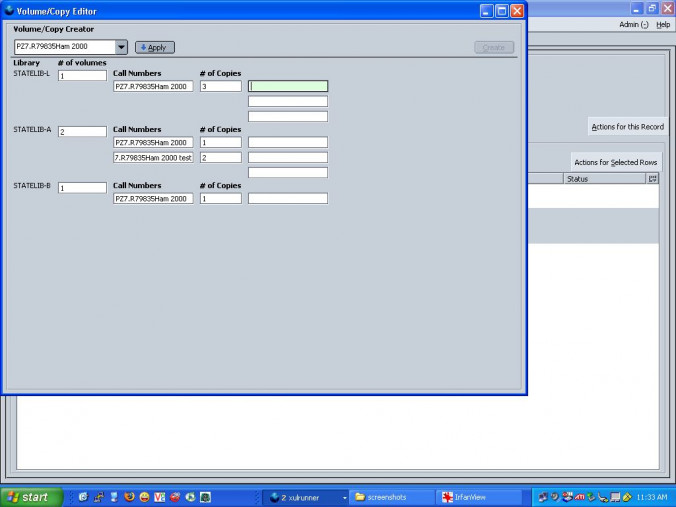Focus the STATELIB-B number of volumes field
This screenshot has height=507, width=676.
[82, 188]
